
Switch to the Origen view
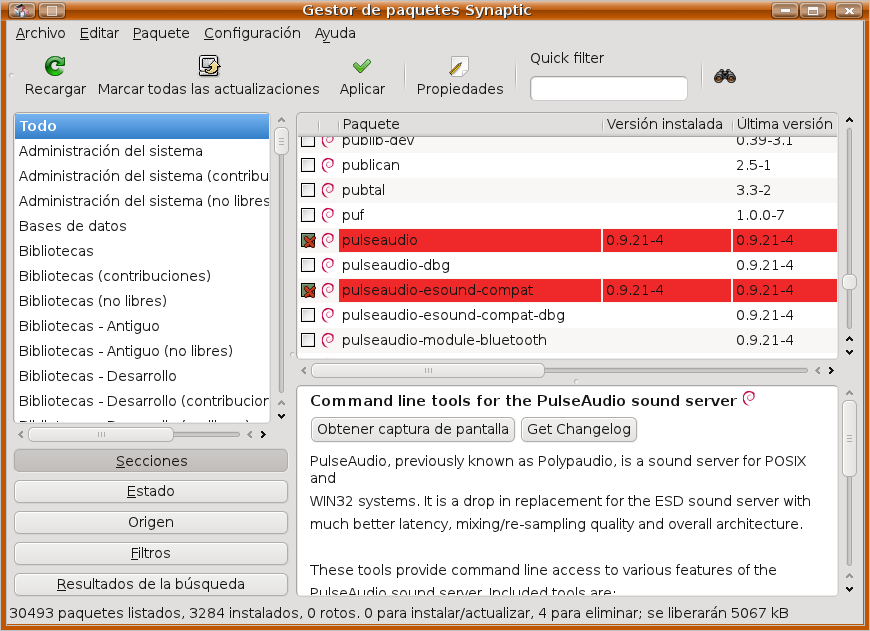(151, 522)
